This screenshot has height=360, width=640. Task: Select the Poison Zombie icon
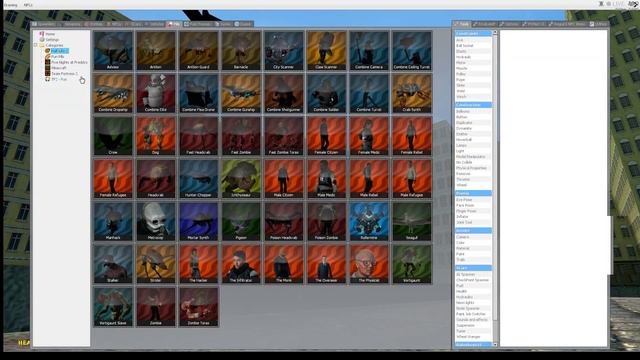click(327, 221)
